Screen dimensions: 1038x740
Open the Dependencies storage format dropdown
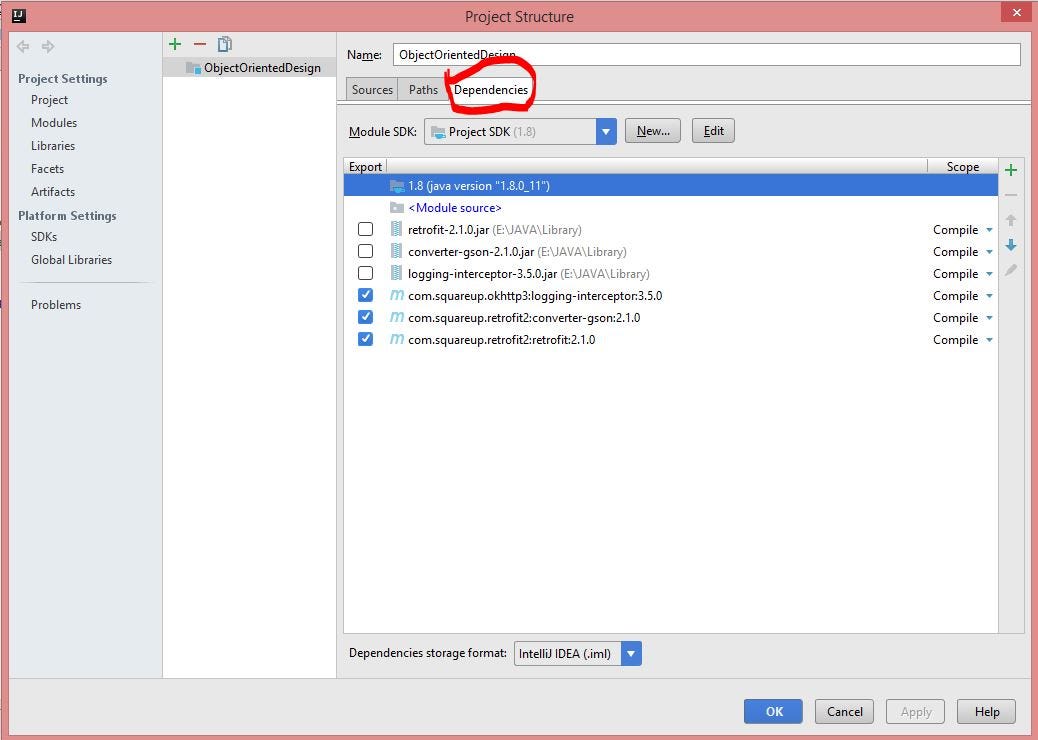(x=631, y=652)
